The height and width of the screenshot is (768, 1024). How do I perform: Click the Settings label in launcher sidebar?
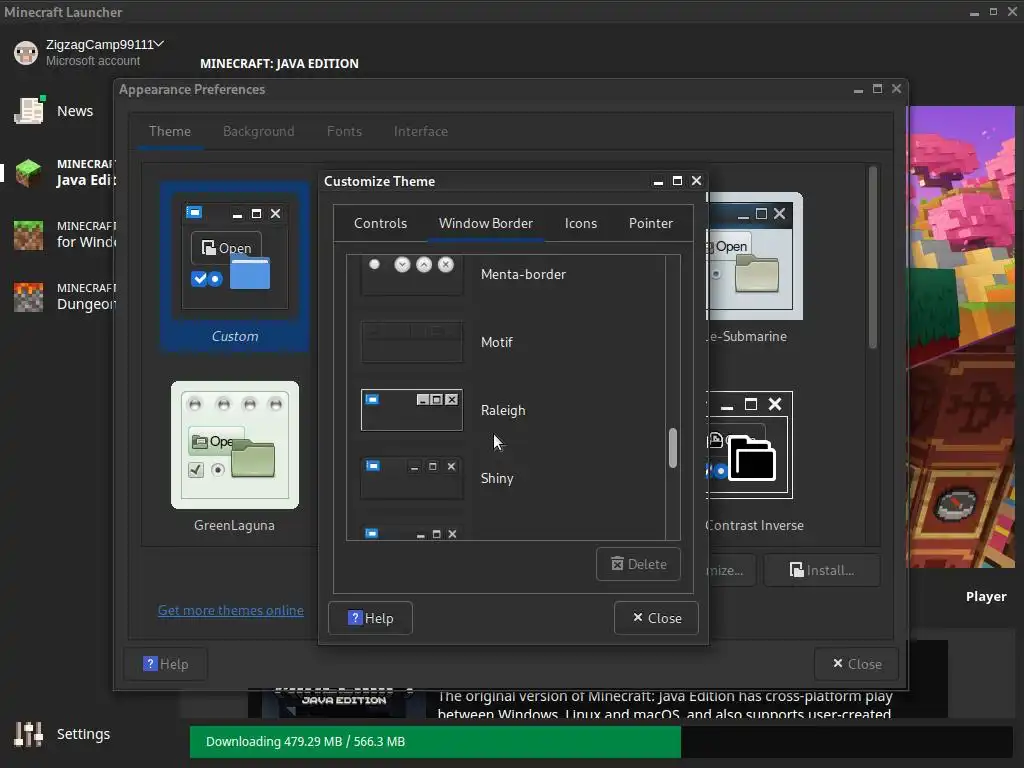[84, 734]
